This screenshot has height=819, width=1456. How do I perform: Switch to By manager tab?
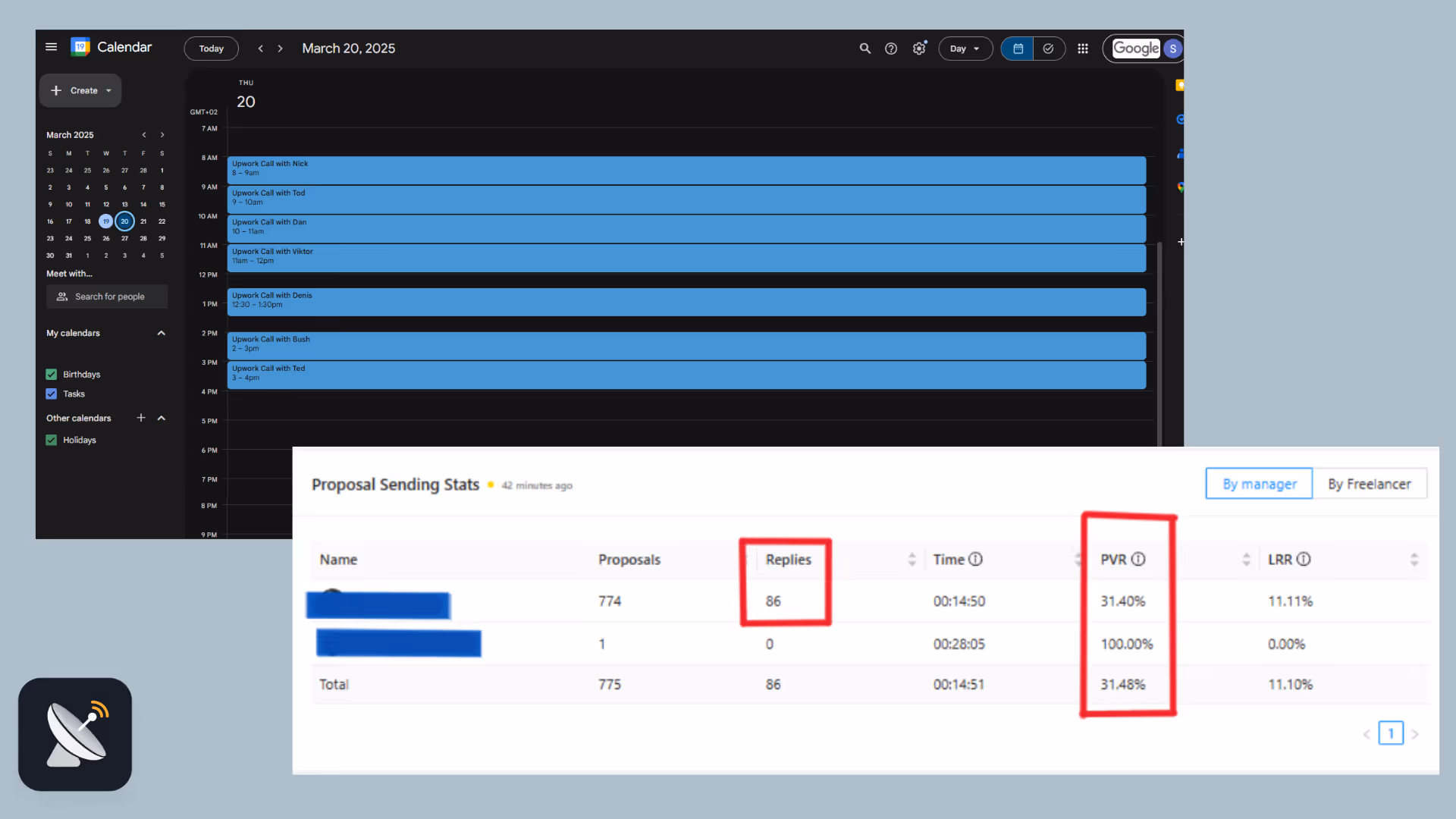pos(1259,484)
